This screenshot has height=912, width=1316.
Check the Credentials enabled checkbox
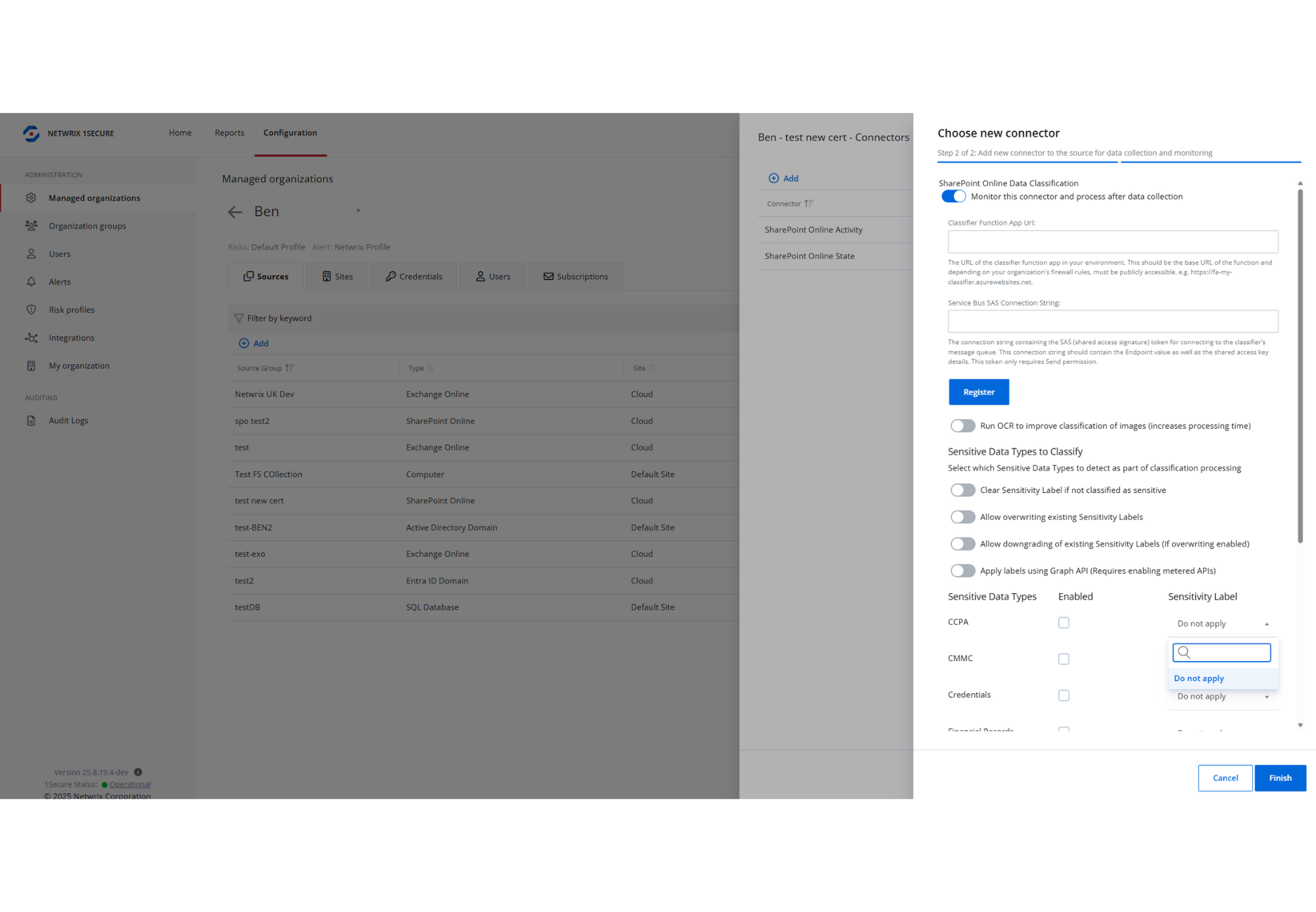tap(1063, 695)
